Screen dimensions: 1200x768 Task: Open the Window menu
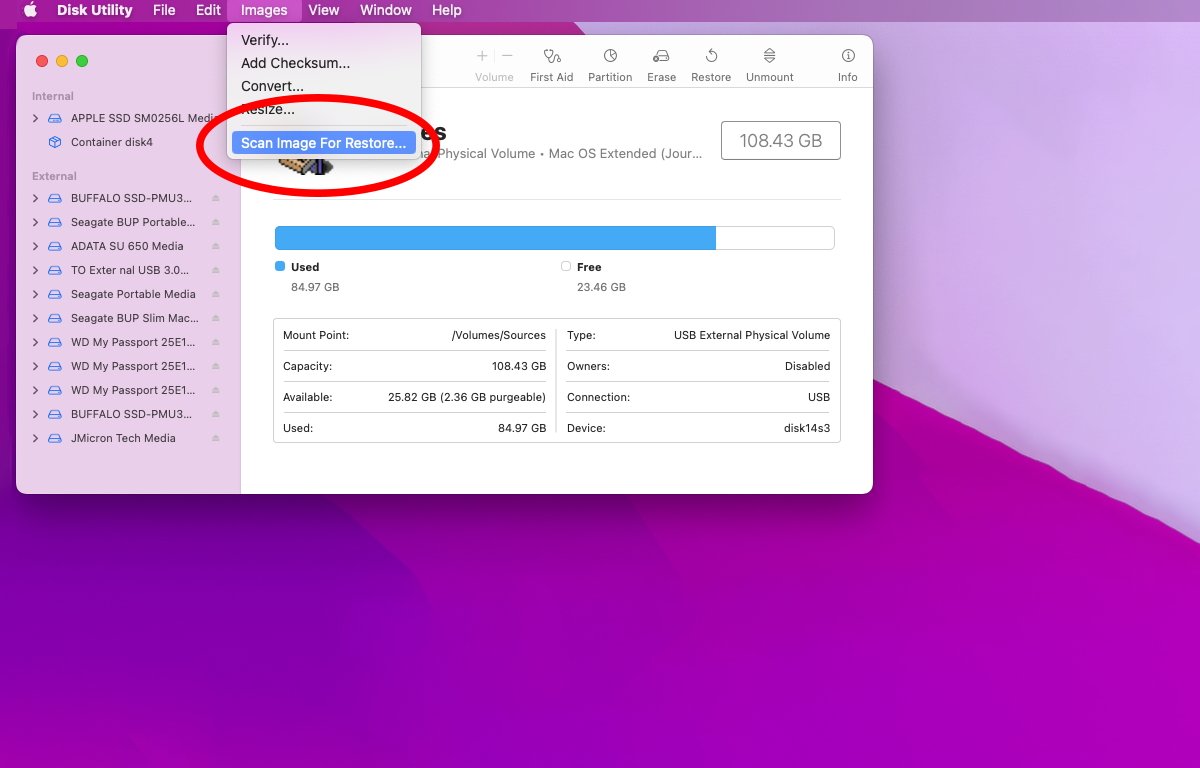tap(385, 10)
